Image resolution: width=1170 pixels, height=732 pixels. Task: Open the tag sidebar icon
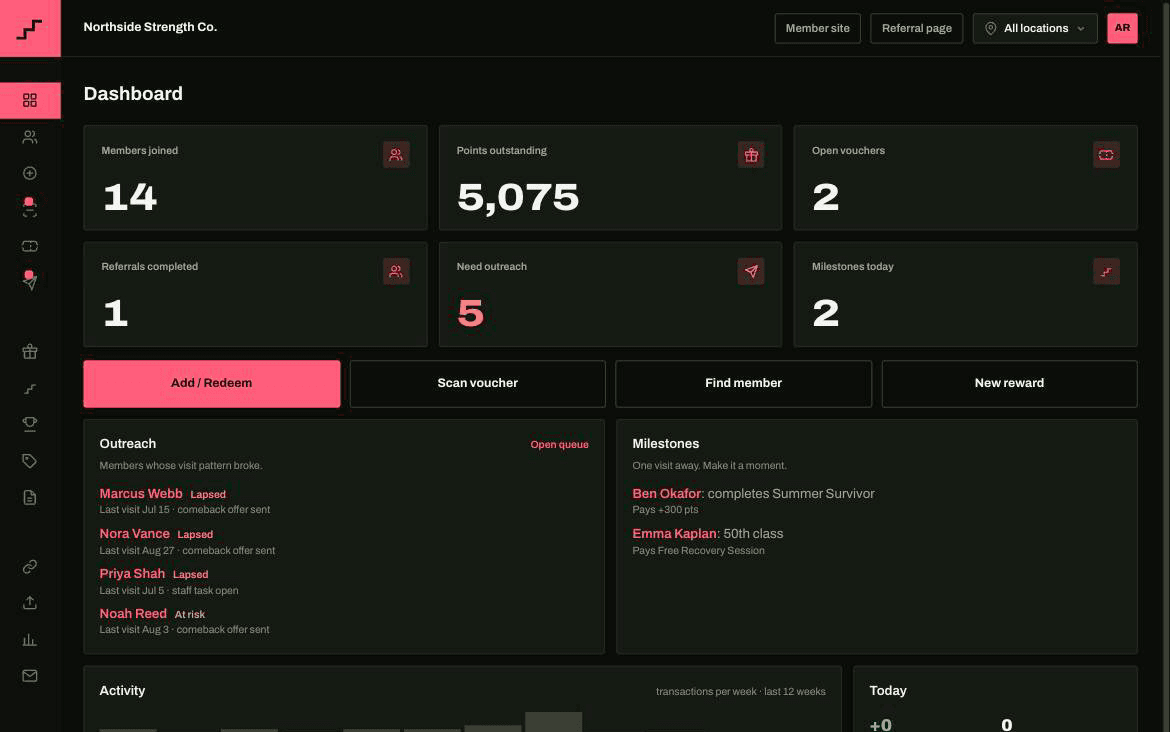(x=30, y=461)
